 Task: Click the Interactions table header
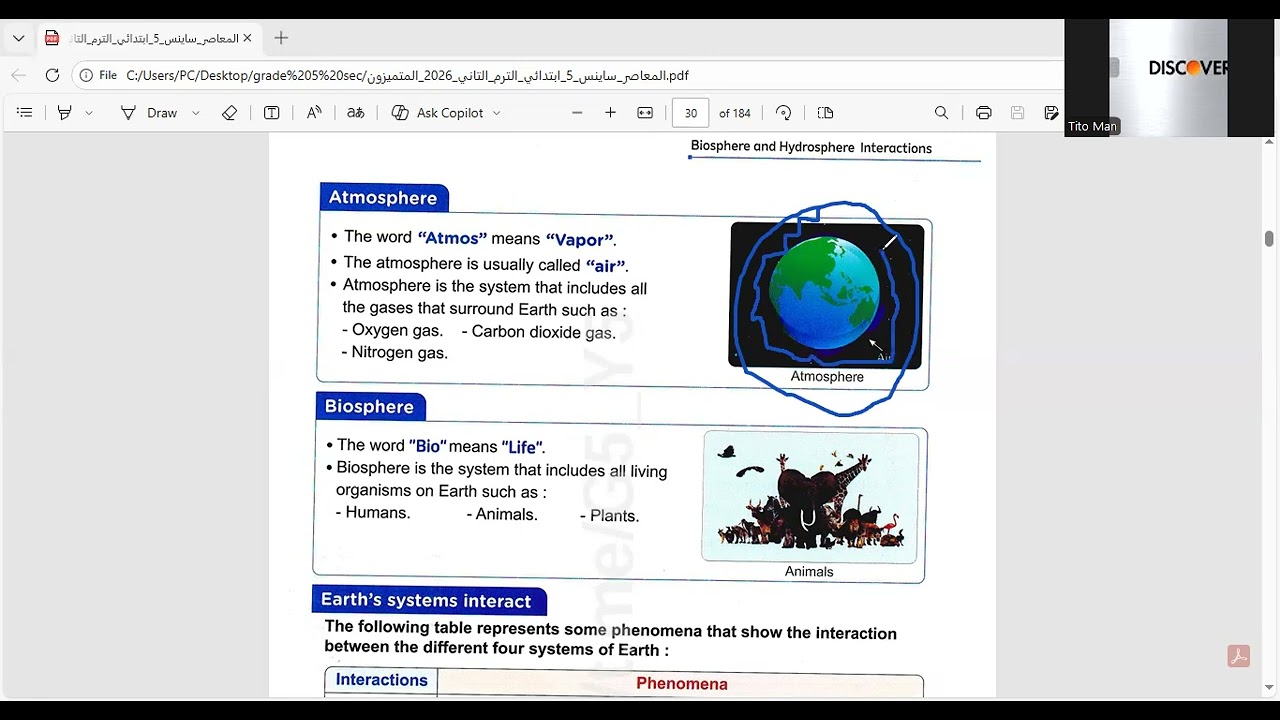pos(381,680)
